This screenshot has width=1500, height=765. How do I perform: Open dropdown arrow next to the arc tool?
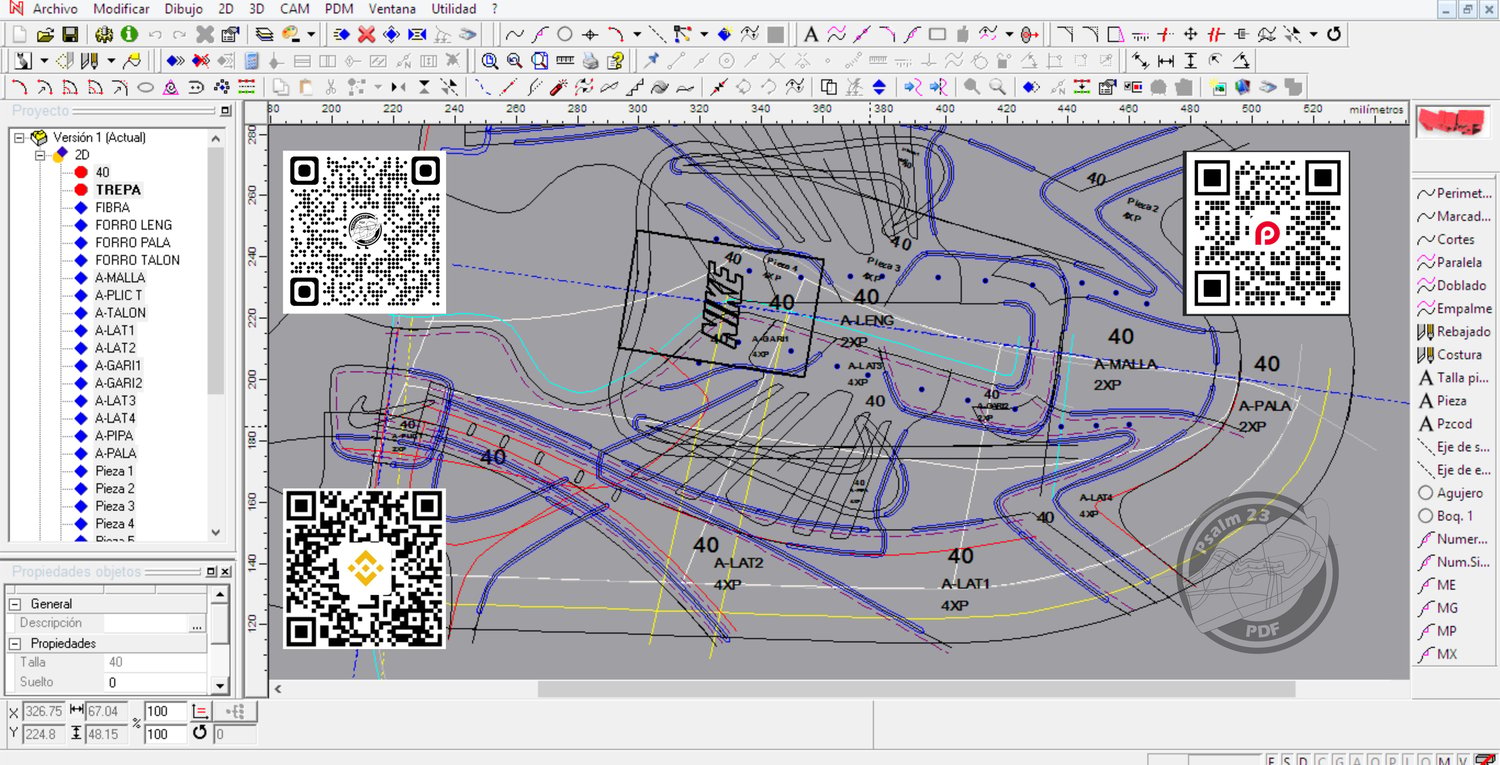[637, 34]
